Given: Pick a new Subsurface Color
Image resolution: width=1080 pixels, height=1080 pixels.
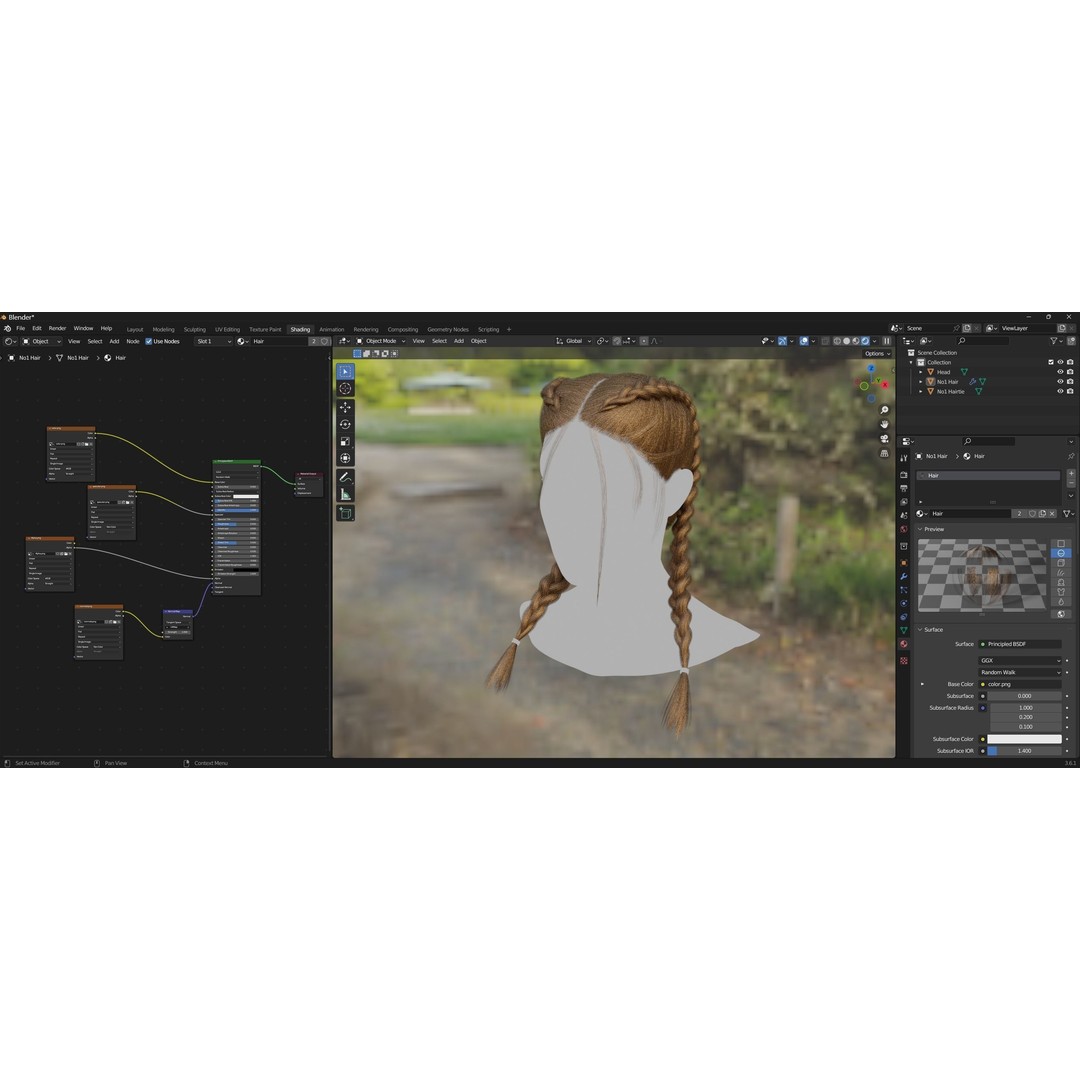Looking at the screenshot, I should [1024, 739].
